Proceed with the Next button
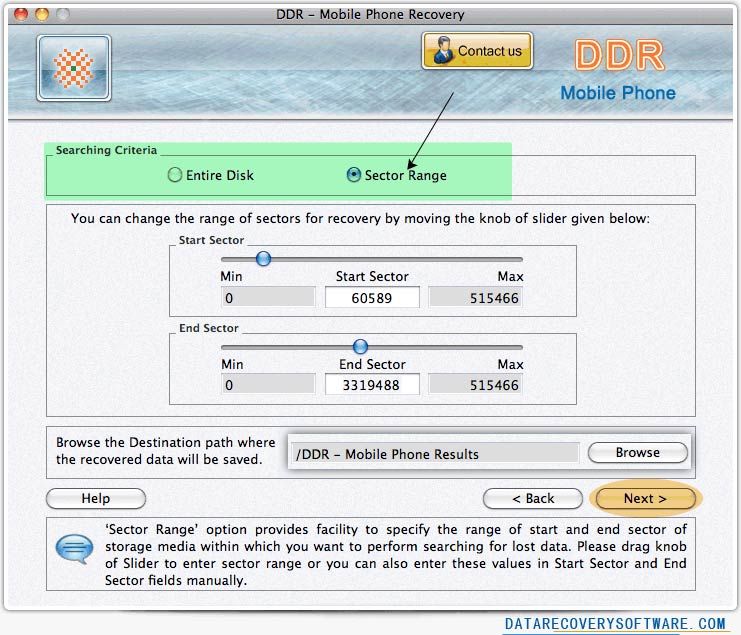This screenshot has height=635, width=741. point(646,498)
